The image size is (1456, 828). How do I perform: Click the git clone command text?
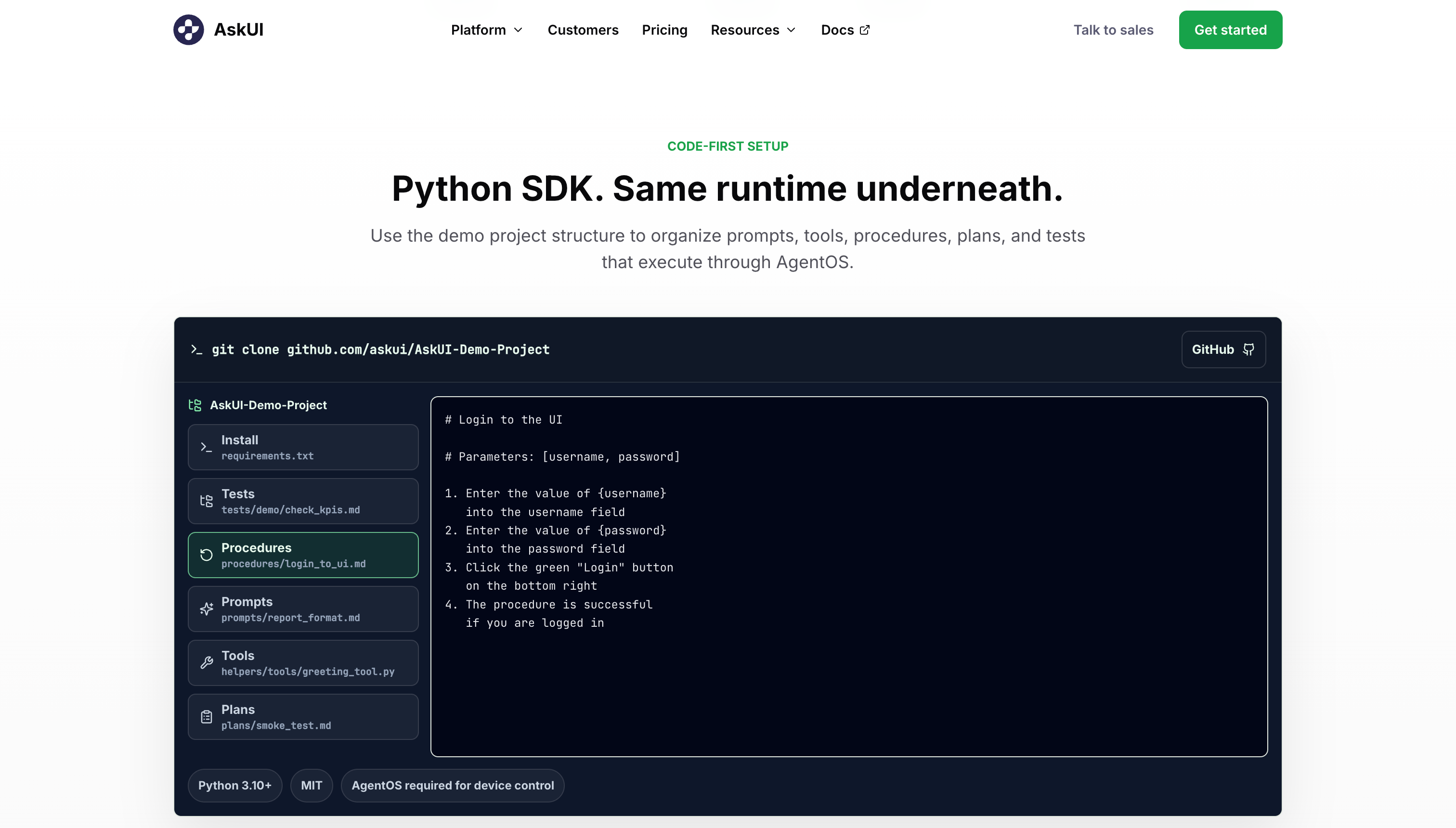point(380,349)
